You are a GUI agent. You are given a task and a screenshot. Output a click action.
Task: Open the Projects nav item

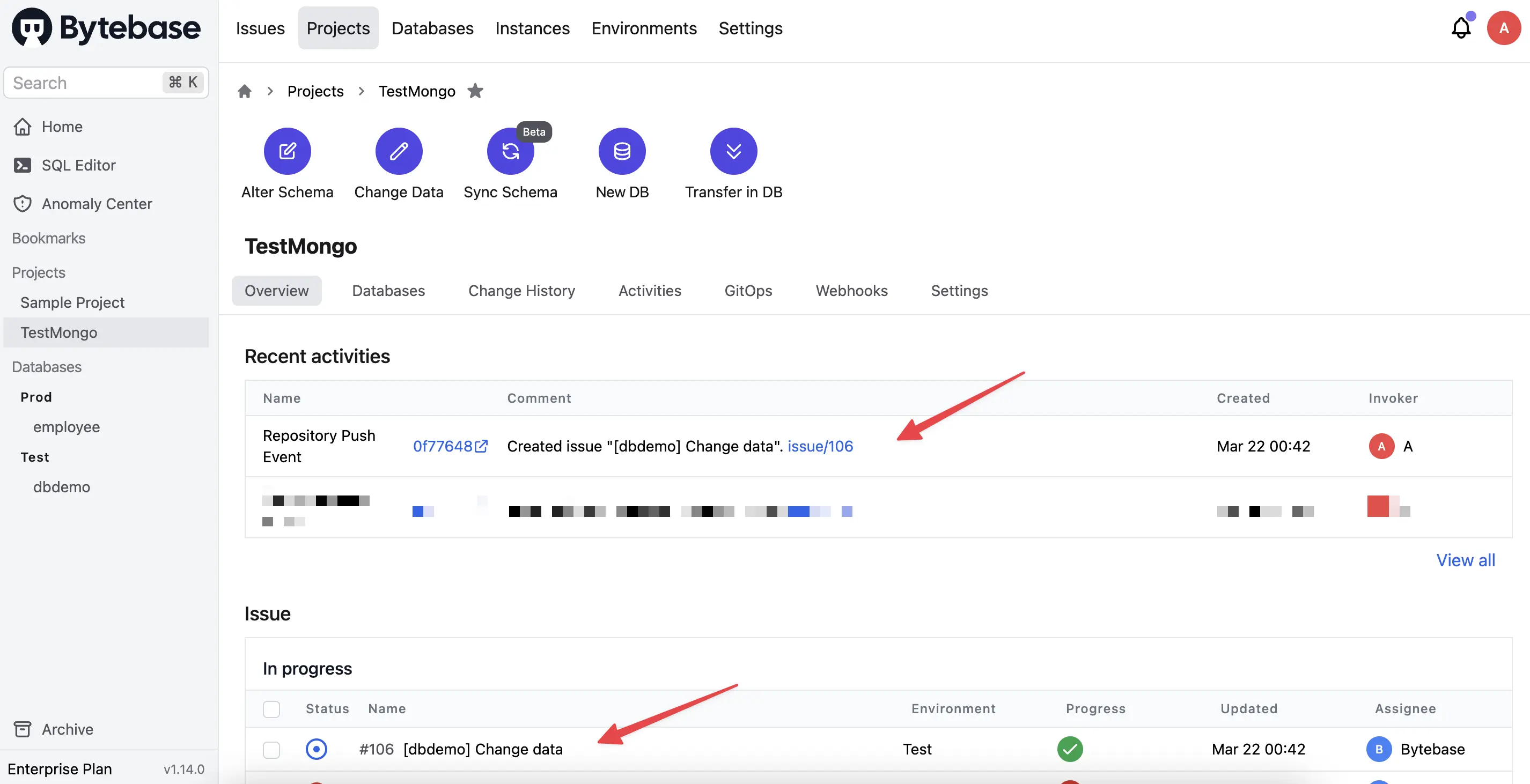coord(338,28)
